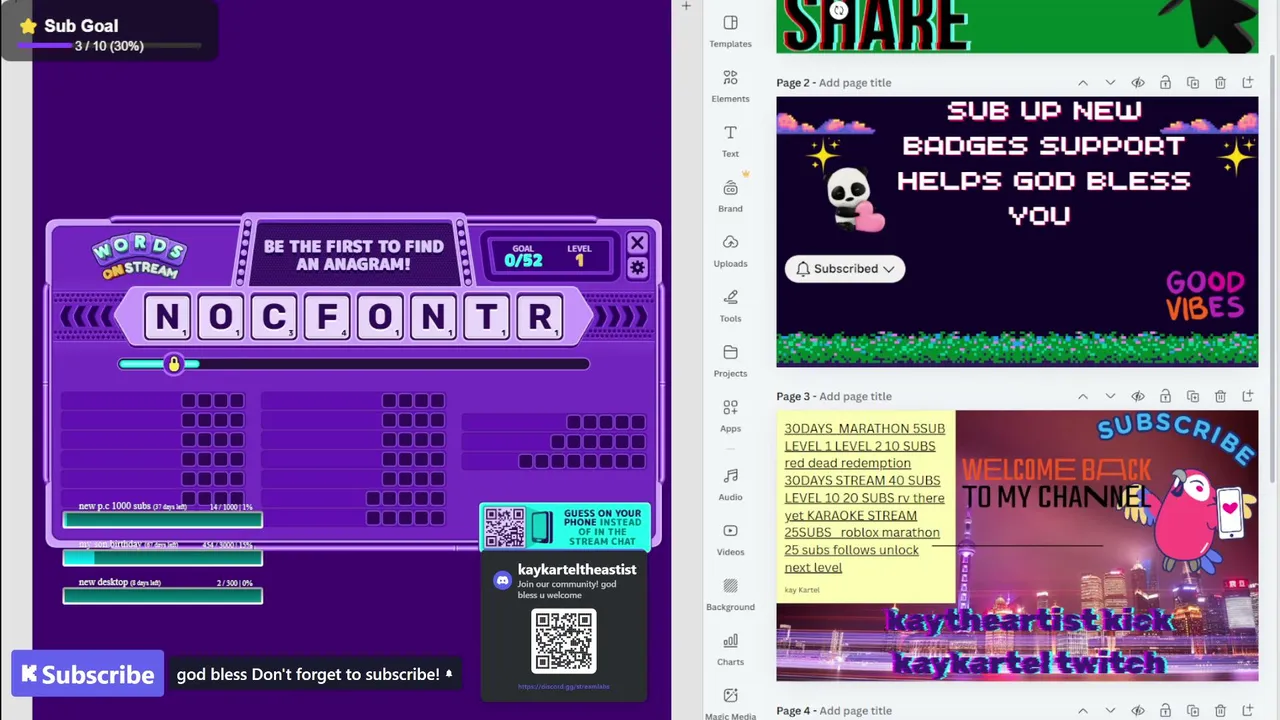Image resolution: width=1280 pixels, height=720 pixels.
Task: Add a new page after Page 3
Action: 1248,397
